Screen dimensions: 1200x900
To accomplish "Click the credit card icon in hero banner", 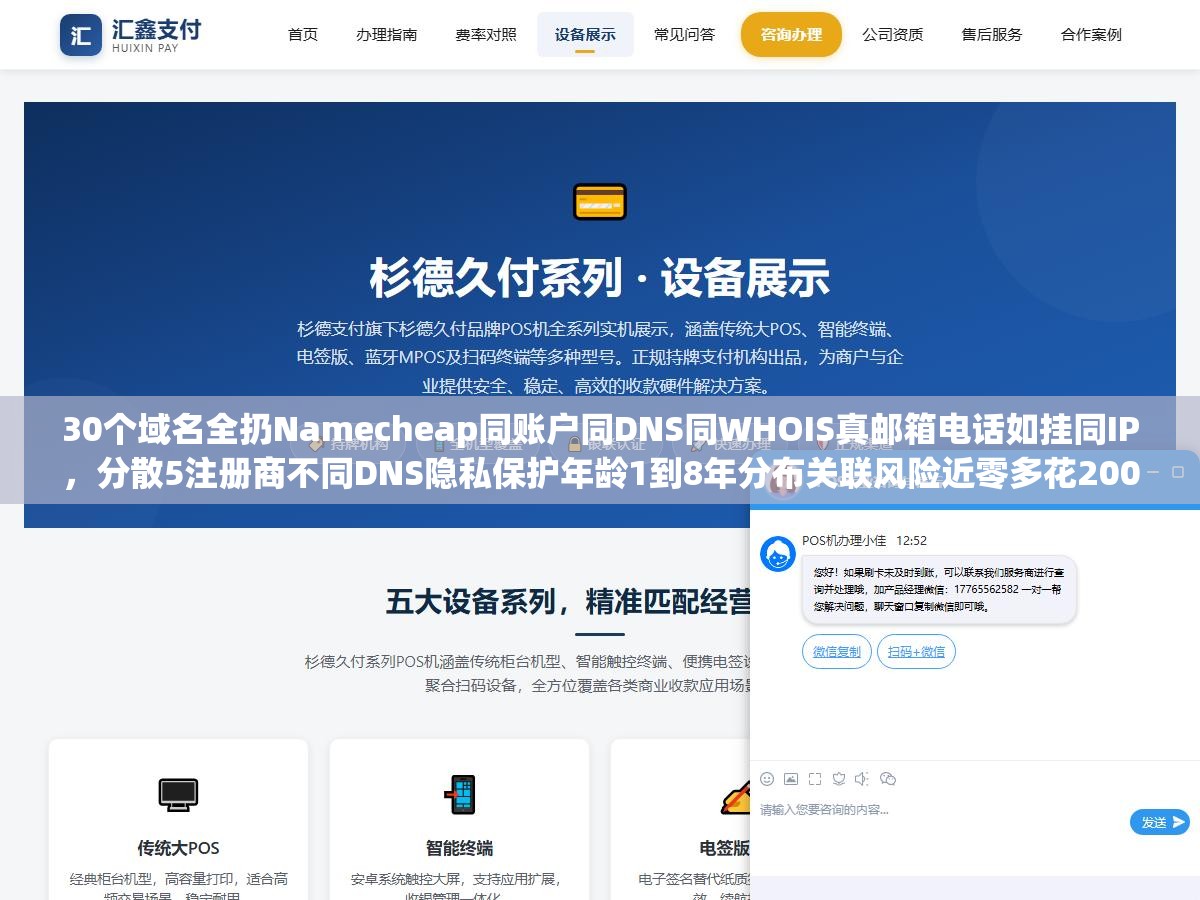I will [600, 202].
